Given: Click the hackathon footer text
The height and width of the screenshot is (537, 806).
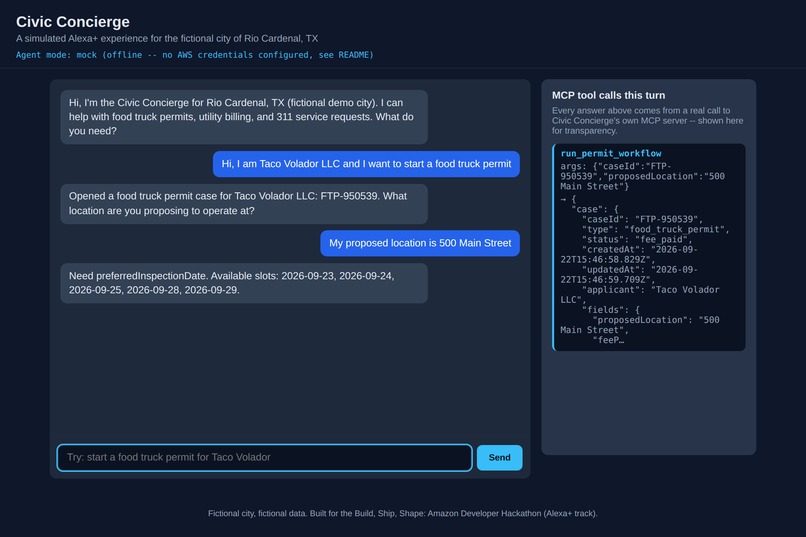Looking at the screenshot, I should 402,513.
